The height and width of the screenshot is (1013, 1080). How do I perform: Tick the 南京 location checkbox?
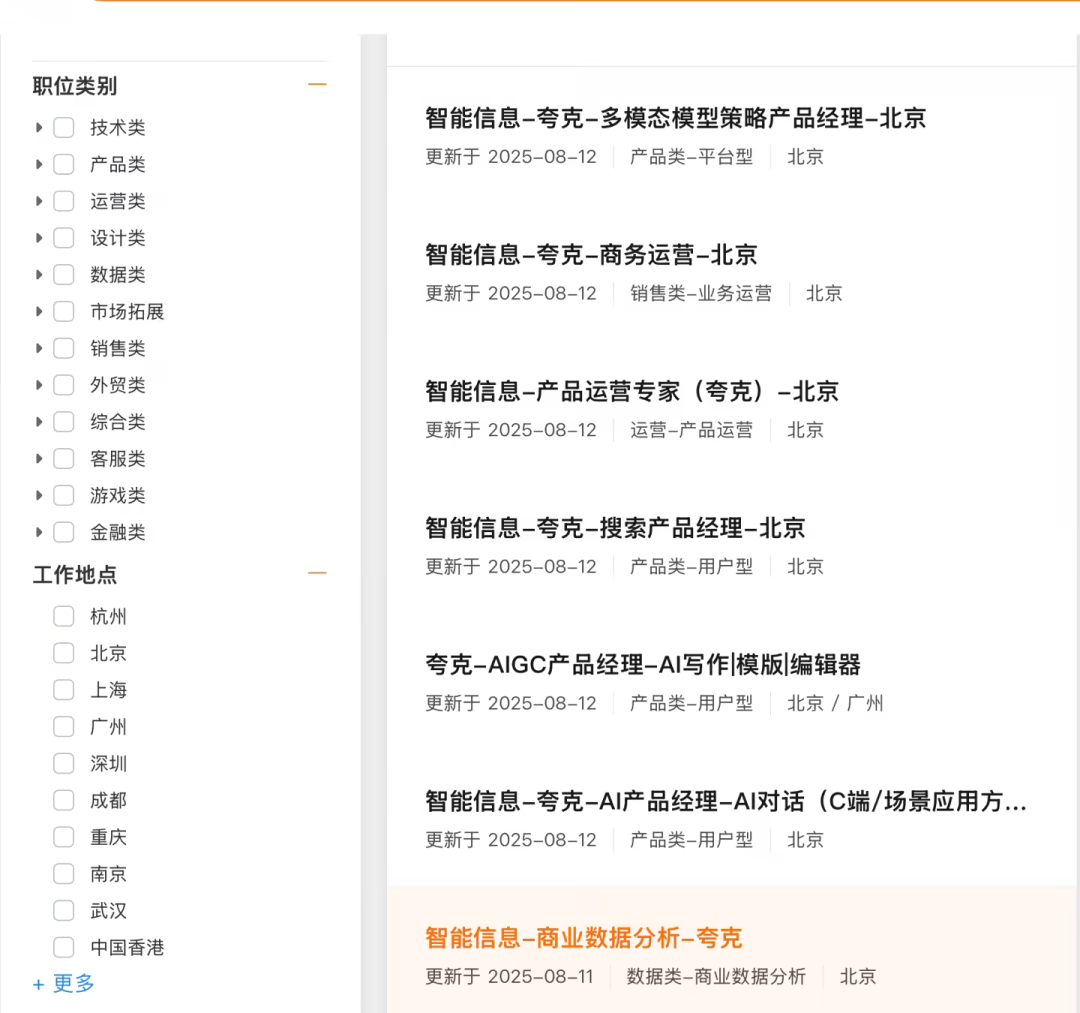64,874
